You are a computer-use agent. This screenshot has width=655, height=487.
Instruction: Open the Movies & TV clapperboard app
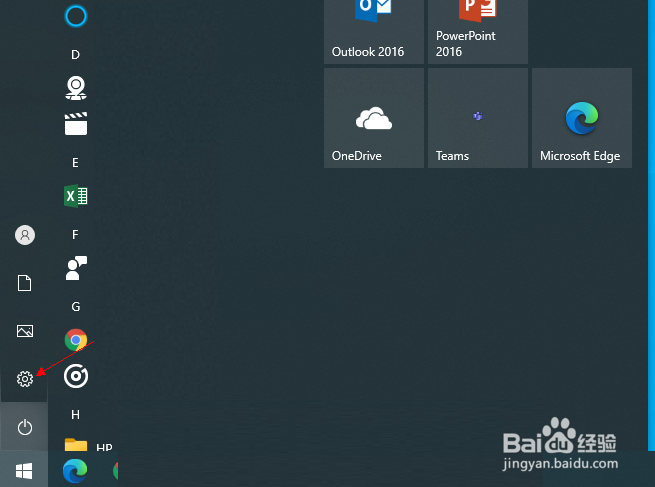(x=76, y=124)
